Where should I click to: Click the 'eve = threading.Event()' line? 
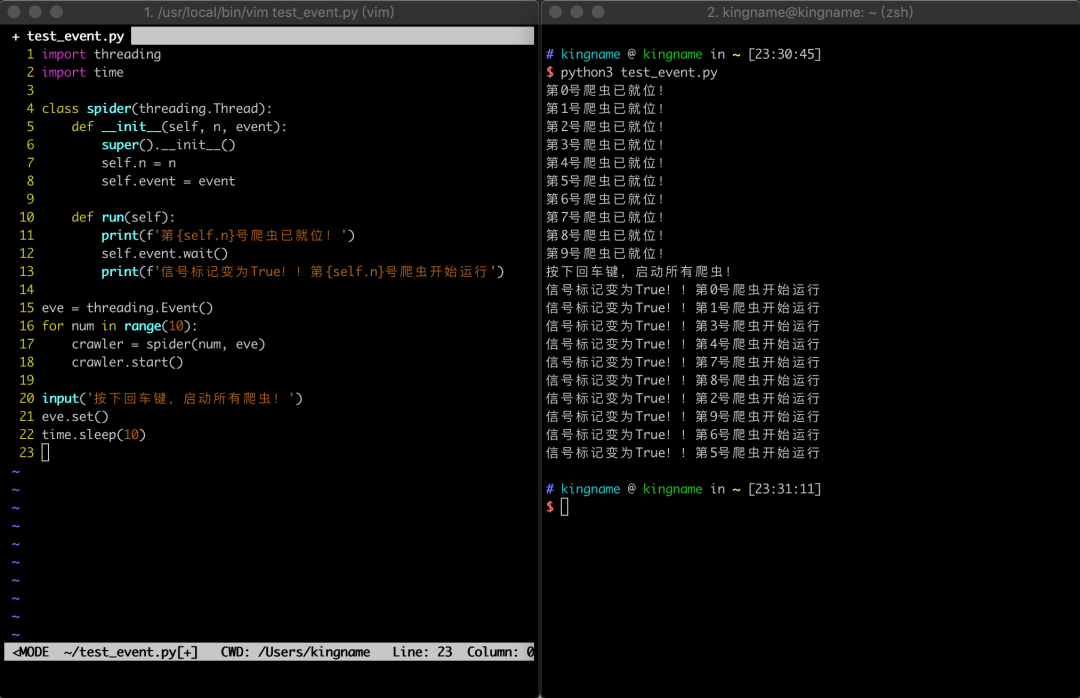127,308
